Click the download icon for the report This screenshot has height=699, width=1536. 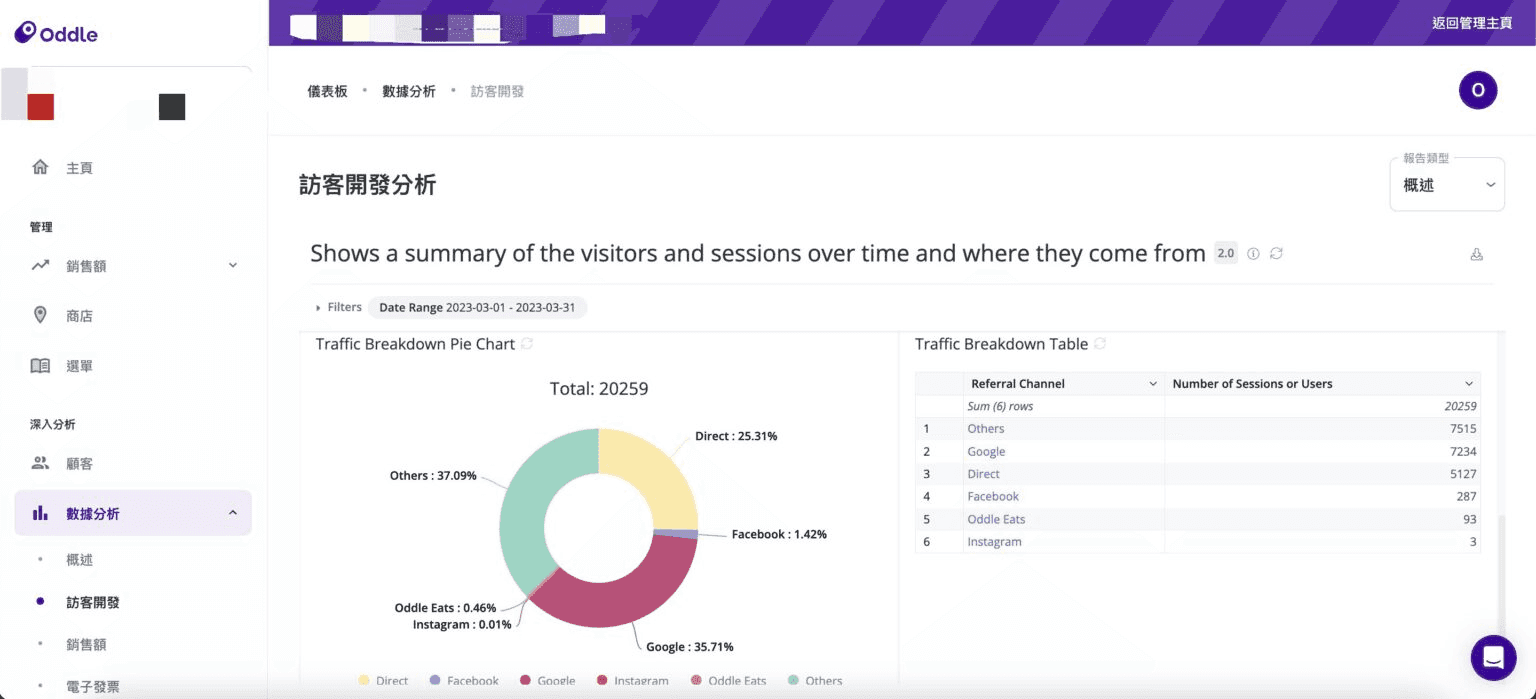click(x=1476, y=254)
